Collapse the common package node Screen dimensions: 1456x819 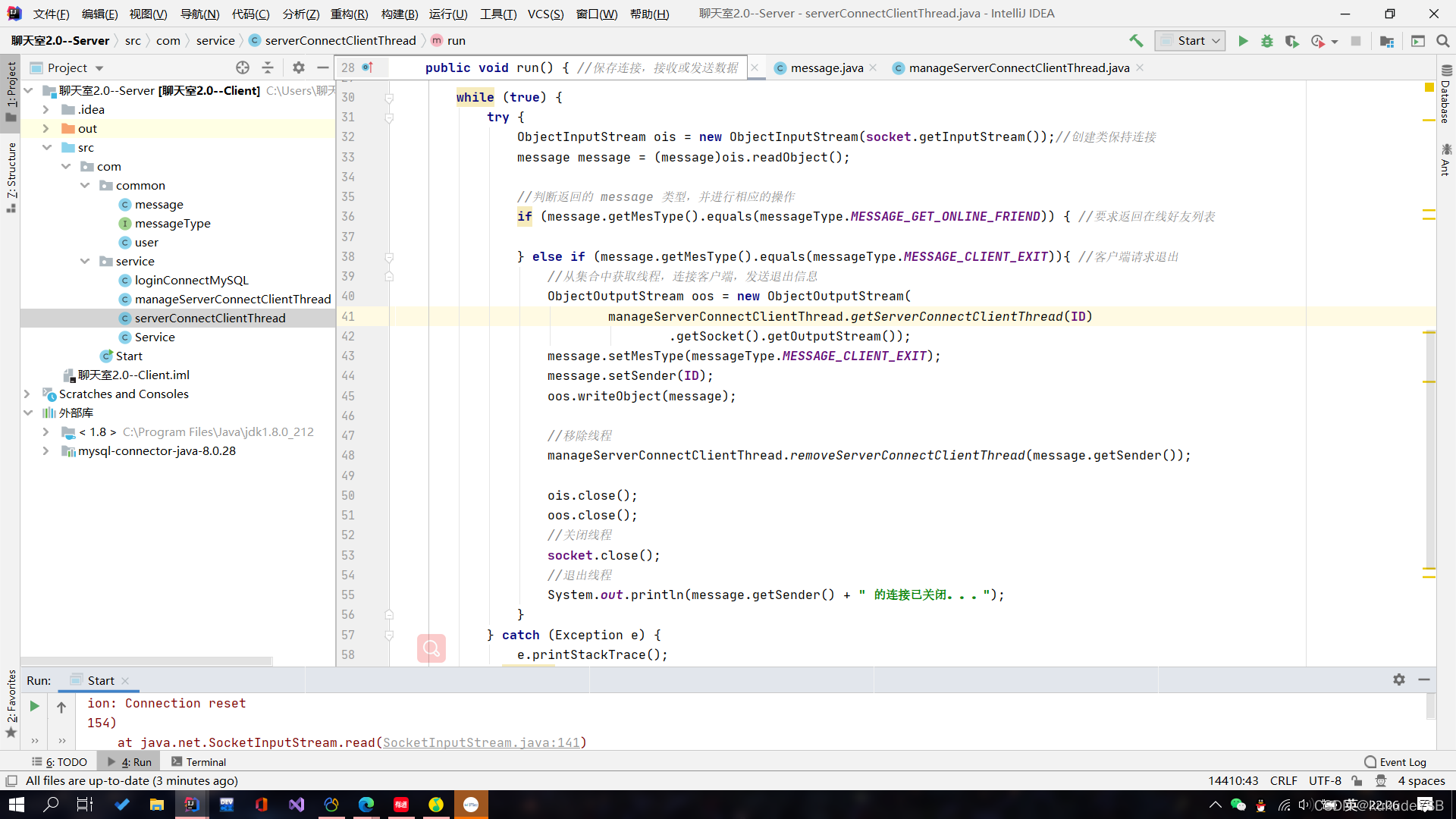(84, 185)
